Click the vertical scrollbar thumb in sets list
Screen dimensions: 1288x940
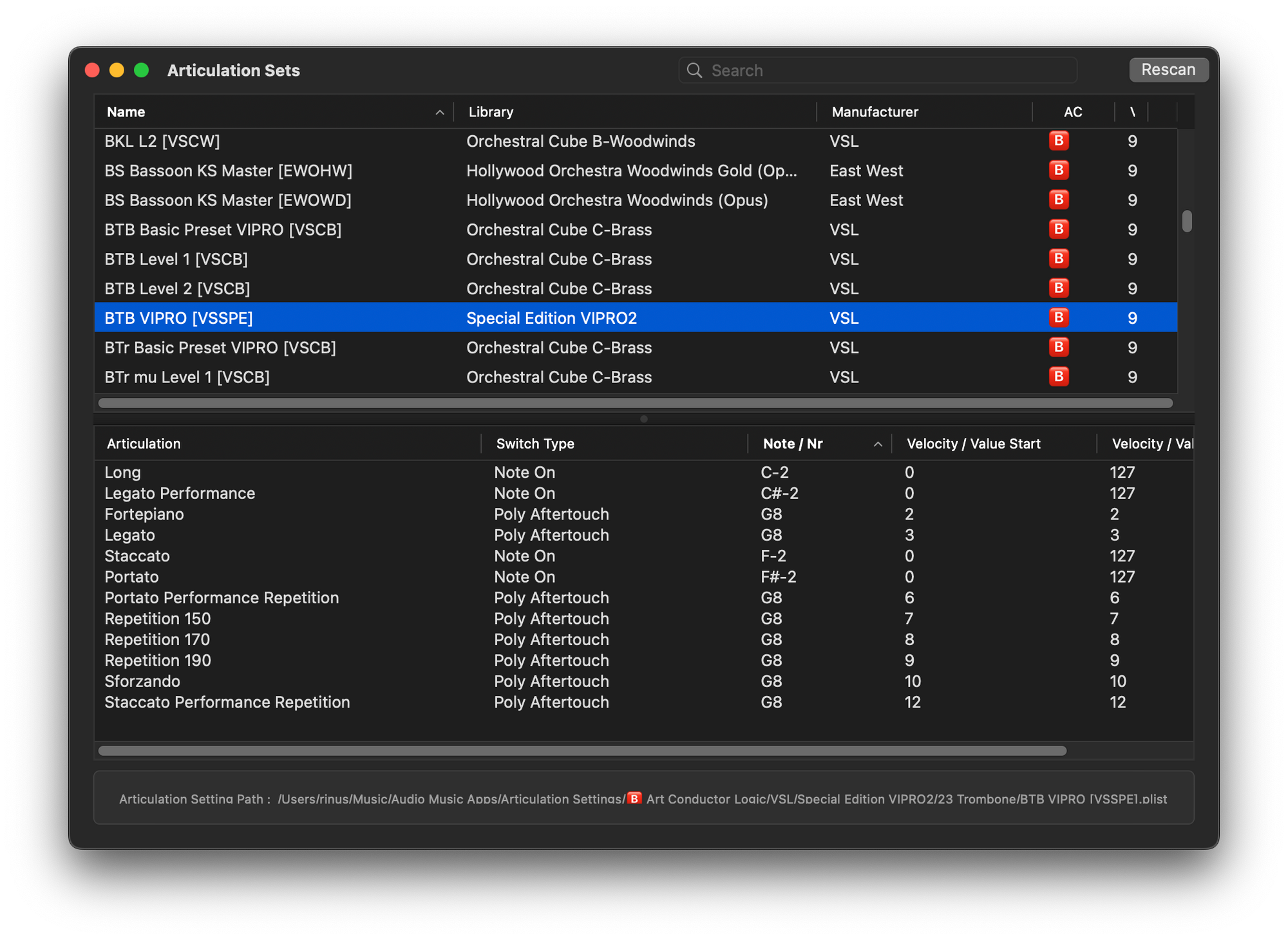(1187, 221)
